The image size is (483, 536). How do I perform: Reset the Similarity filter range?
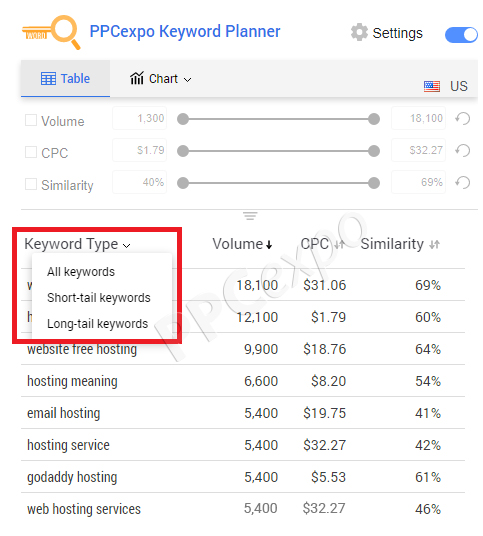click(462, 183)
